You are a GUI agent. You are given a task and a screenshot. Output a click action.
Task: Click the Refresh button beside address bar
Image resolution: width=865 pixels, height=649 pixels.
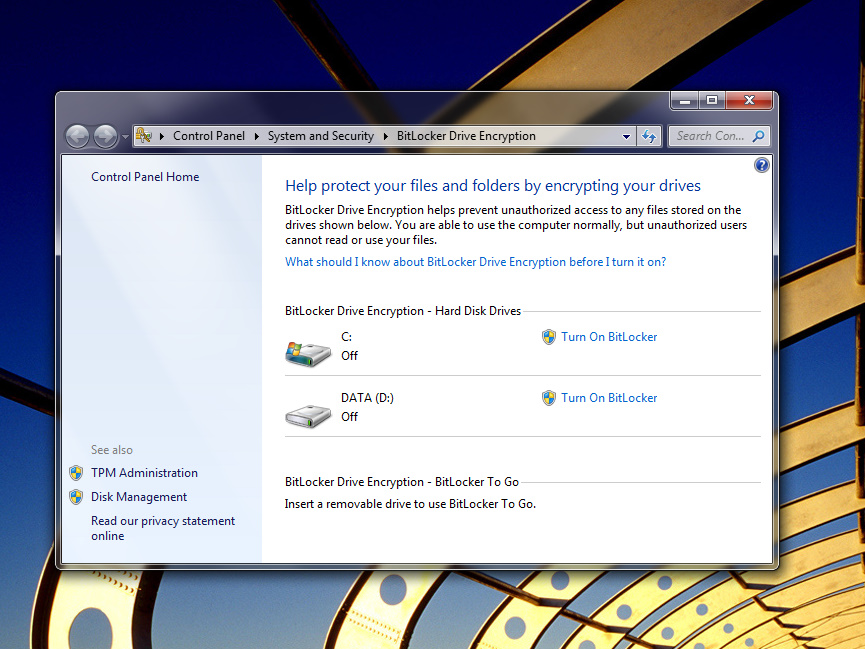coord(649,136)
